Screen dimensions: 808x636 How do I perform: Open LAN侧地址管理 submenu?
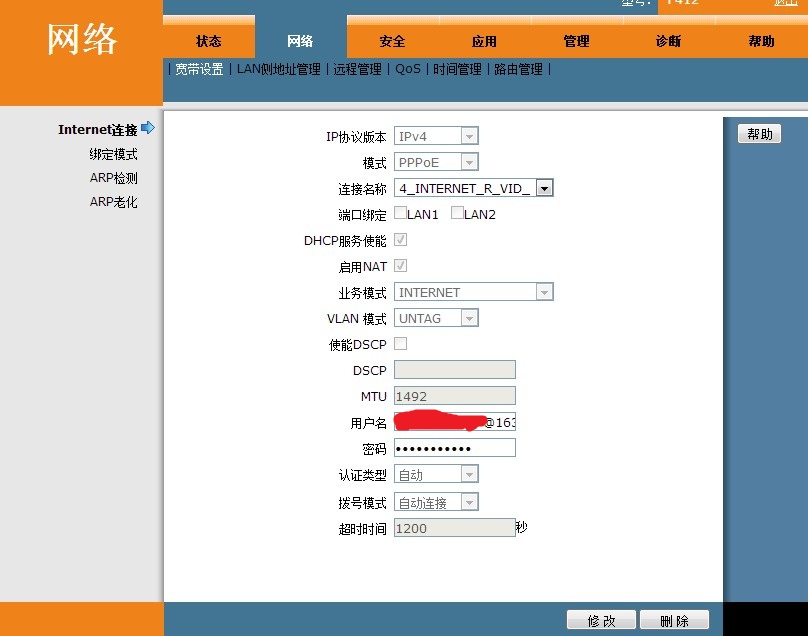(x=278, y=69)
